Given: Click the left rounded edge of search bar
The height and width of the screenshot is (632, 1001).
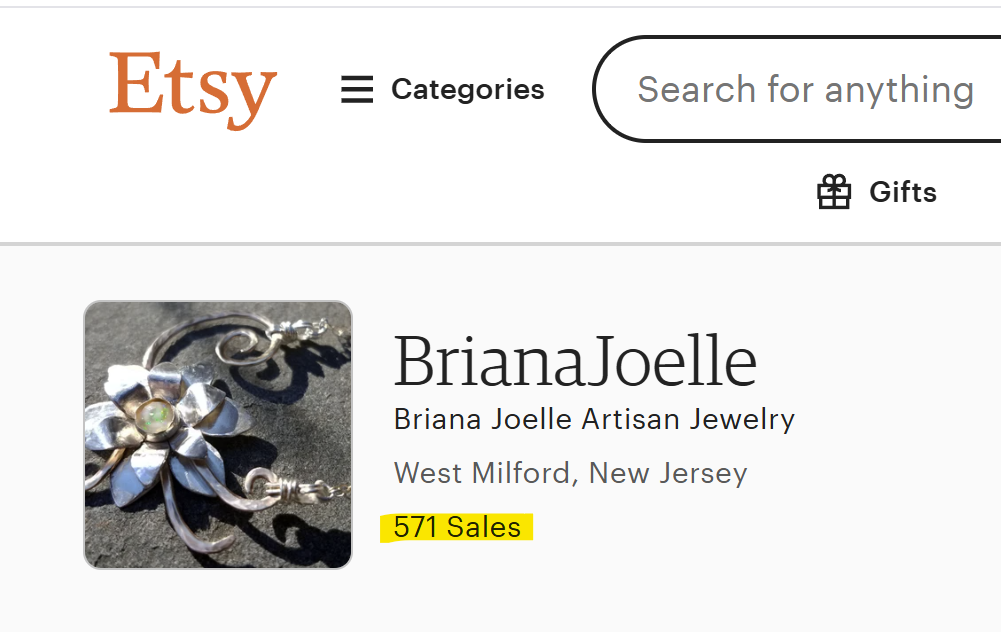Looking at the screenshot, I should click(x=606, y=90).
